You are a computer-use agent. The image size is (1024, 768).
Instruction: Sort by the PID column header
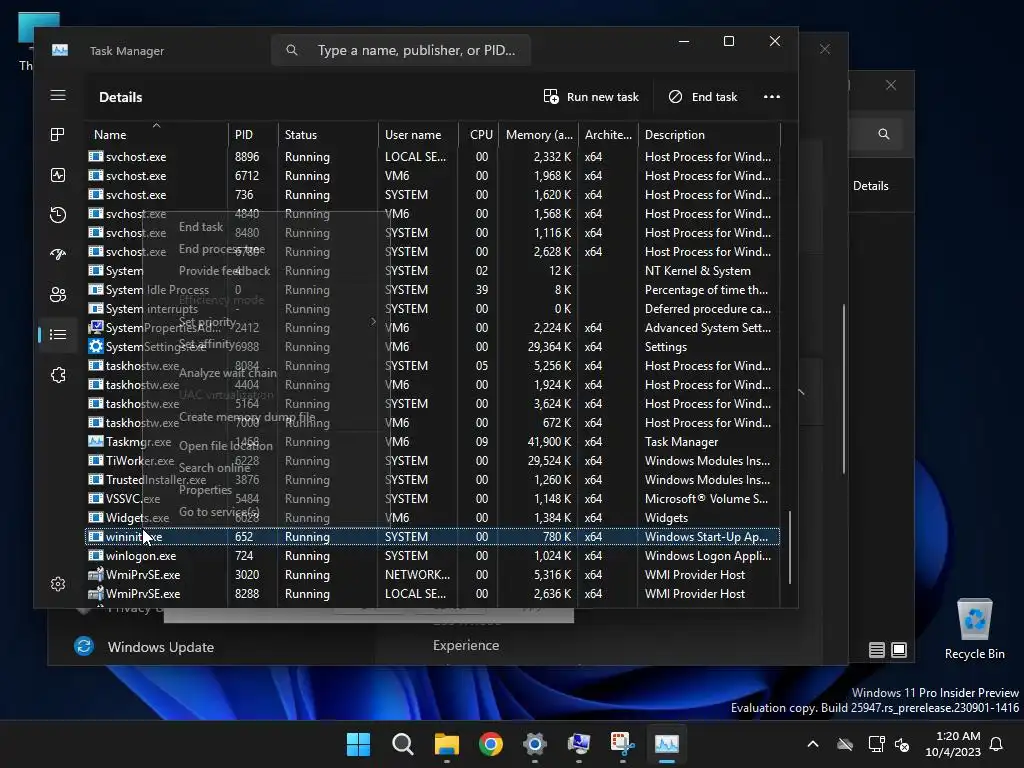click(253, 135)
